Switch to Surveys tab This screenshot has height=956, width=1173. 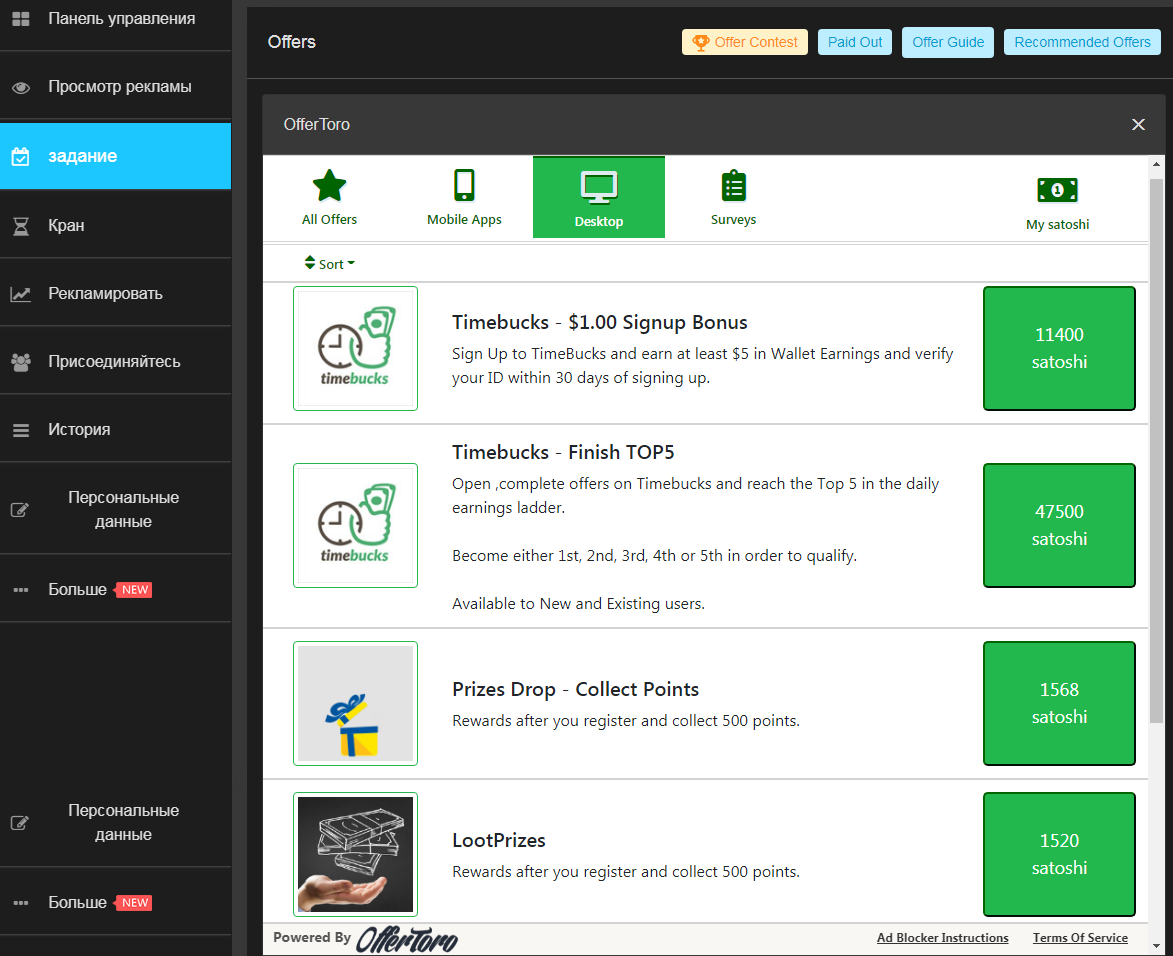coord(733,197)
